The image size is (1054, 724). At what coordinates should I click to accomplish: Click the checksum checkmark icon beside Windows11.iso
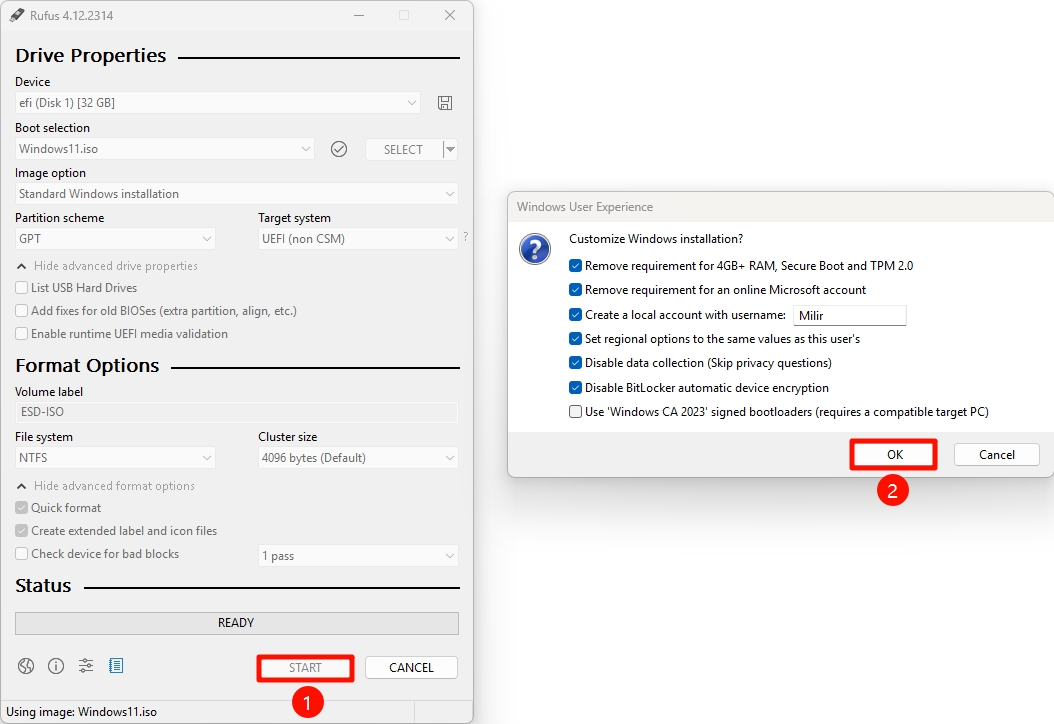click(339, 149)
